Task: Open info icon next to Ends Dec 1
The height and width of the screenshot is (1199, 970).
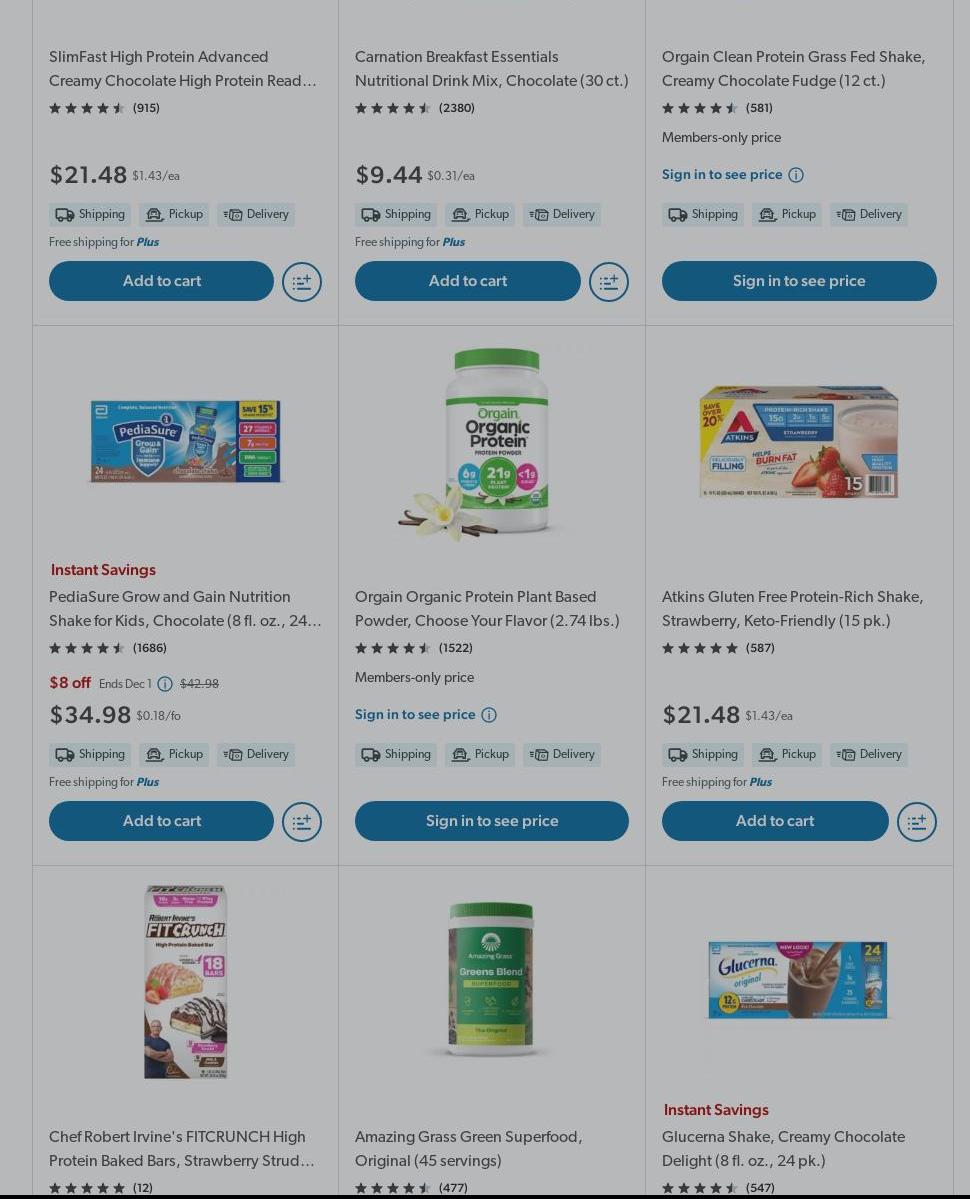Action: click(164, 684)
